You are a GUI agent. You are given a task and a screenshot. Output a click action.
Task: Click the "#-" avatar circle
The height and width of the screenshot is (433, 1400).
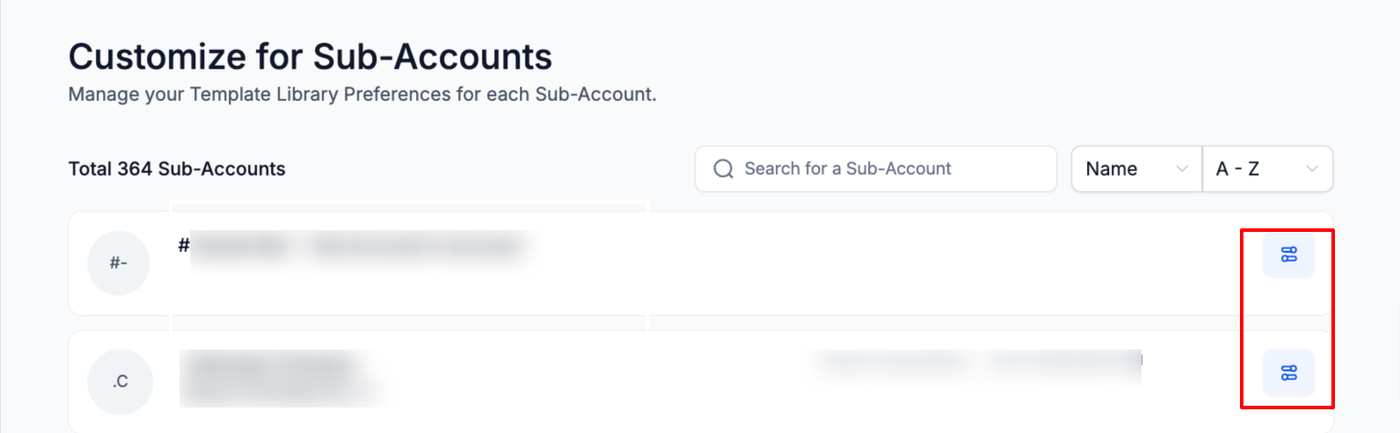click(x=118, y=264)
